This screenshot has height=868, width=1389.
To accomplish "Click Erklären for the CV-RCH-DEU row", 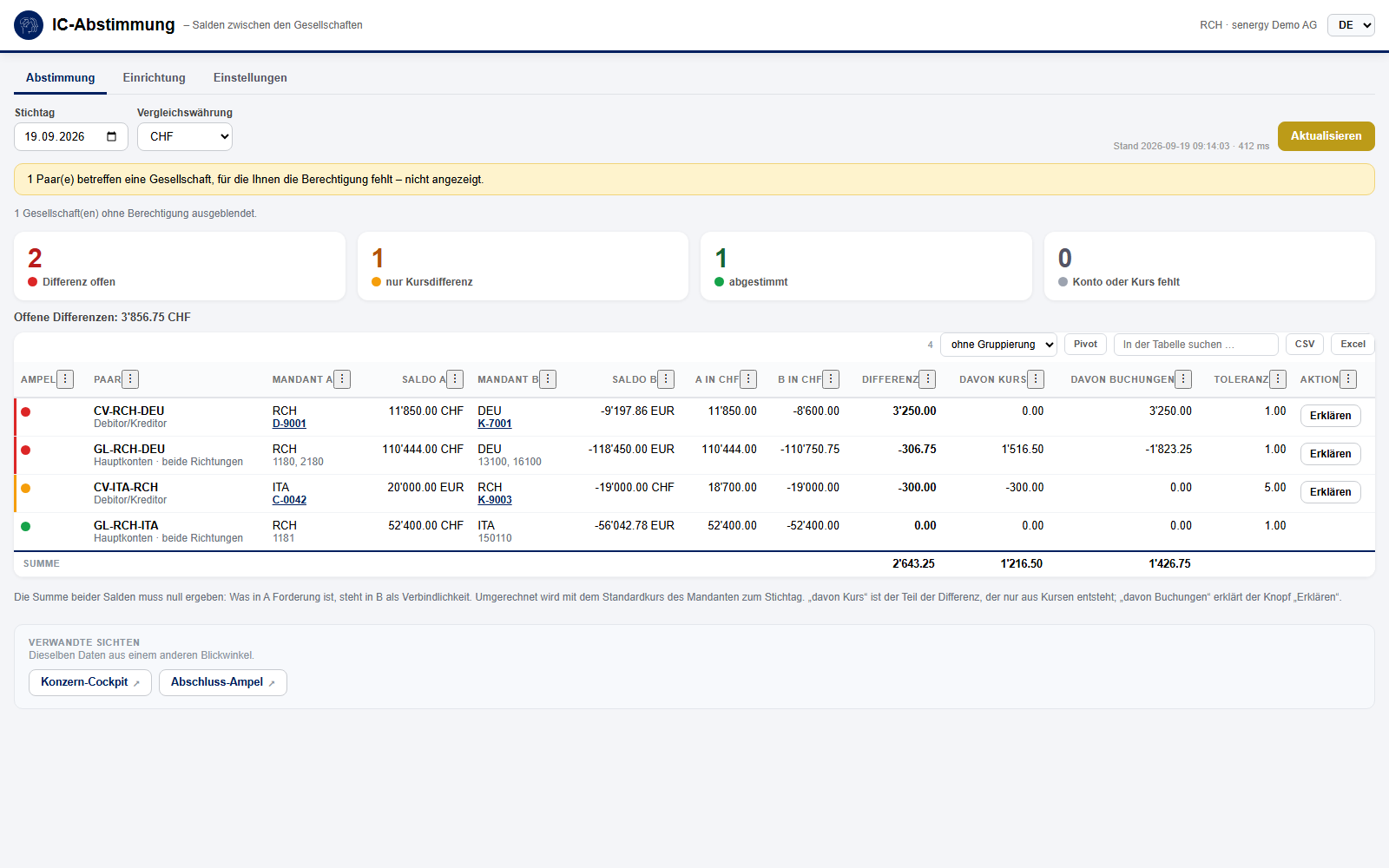I will tap(1330, 416).
